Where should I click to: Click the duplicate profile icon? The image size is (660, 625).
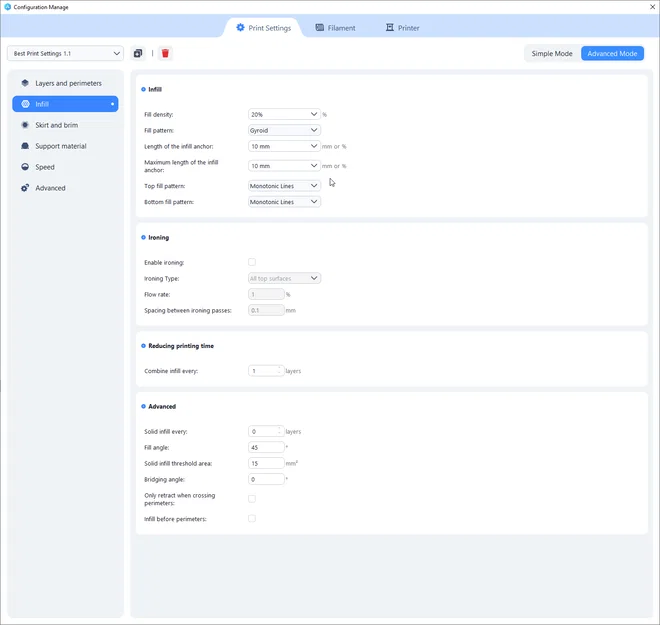[138, 53]
